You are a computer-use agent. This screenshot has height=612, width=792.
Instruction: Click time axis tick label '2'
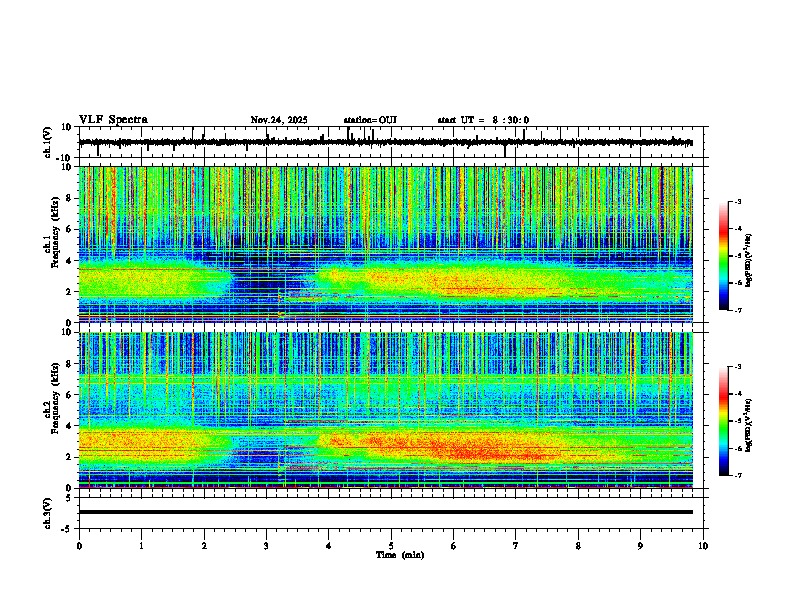[204, 546]
